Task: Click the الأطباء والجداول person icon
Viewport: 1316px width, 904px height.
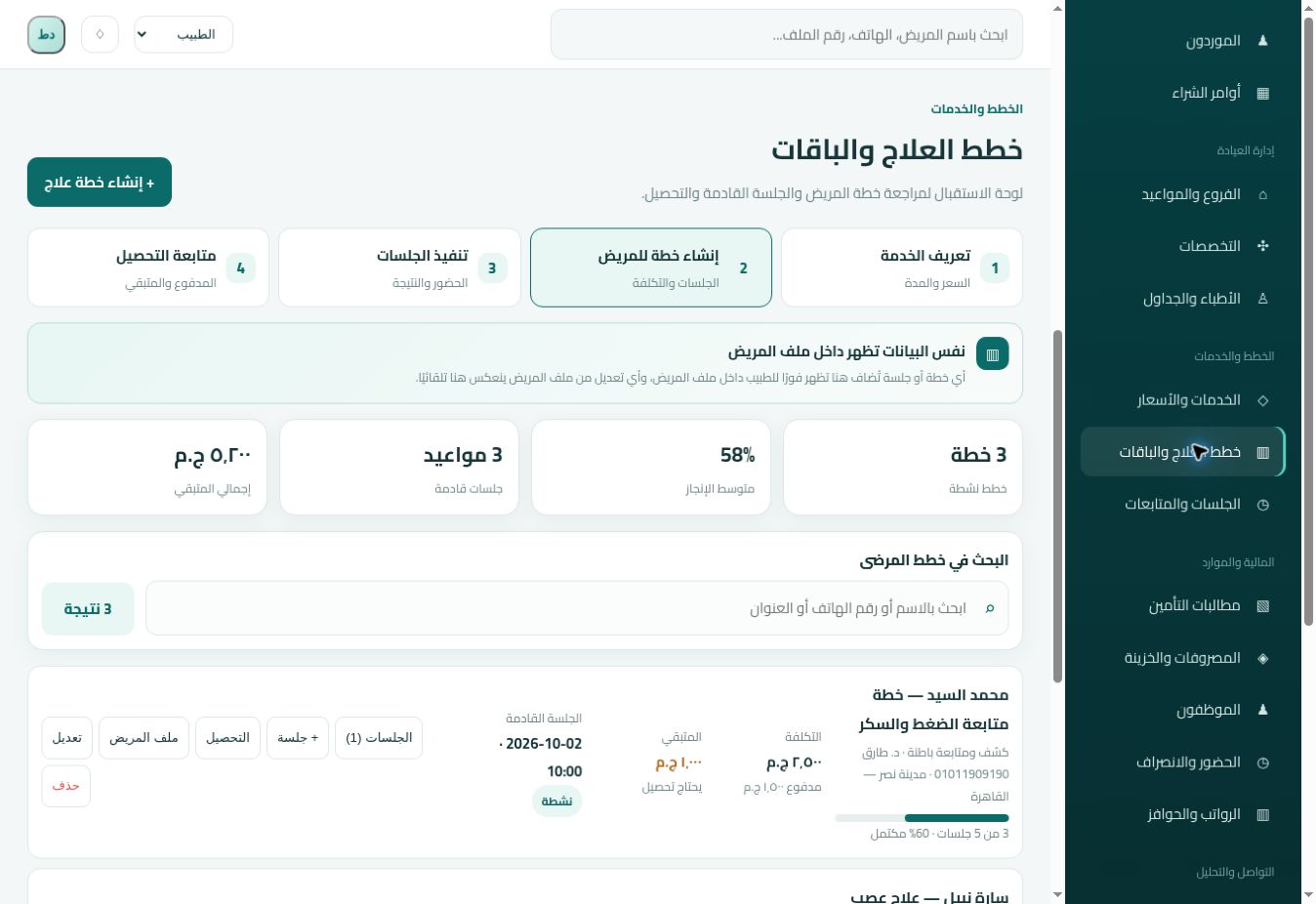Action: (x=1262, y=299)
